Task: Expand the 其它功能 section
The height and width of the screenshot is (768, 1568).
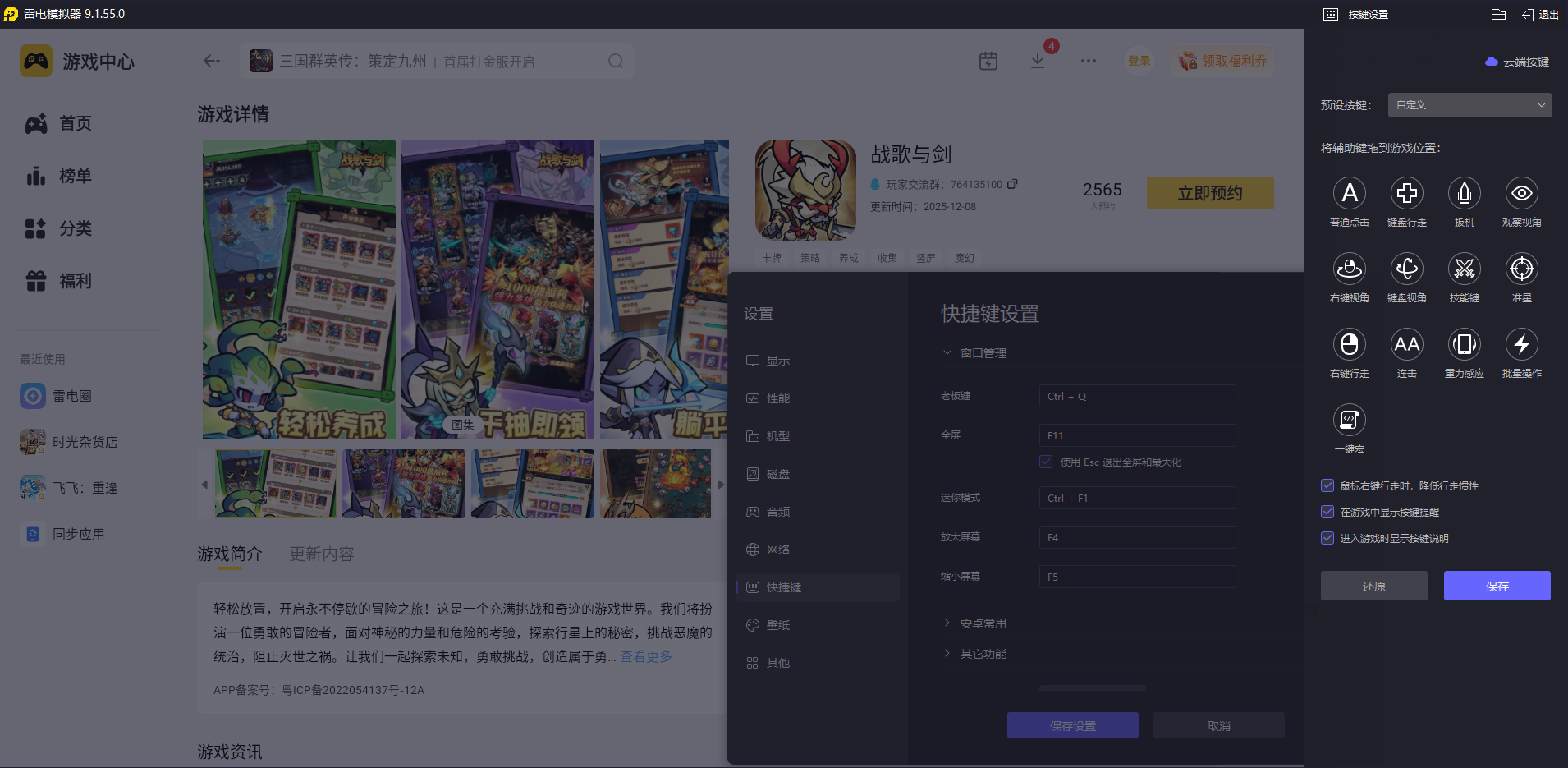Action: pos(975,654)
